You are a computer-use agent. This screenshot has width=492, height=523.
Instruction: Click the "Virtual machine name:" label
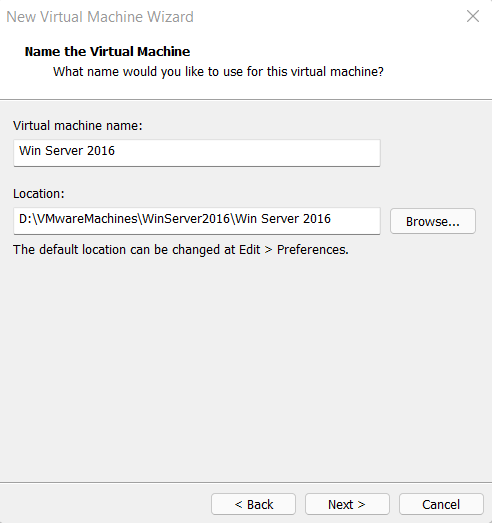[78, 126]
